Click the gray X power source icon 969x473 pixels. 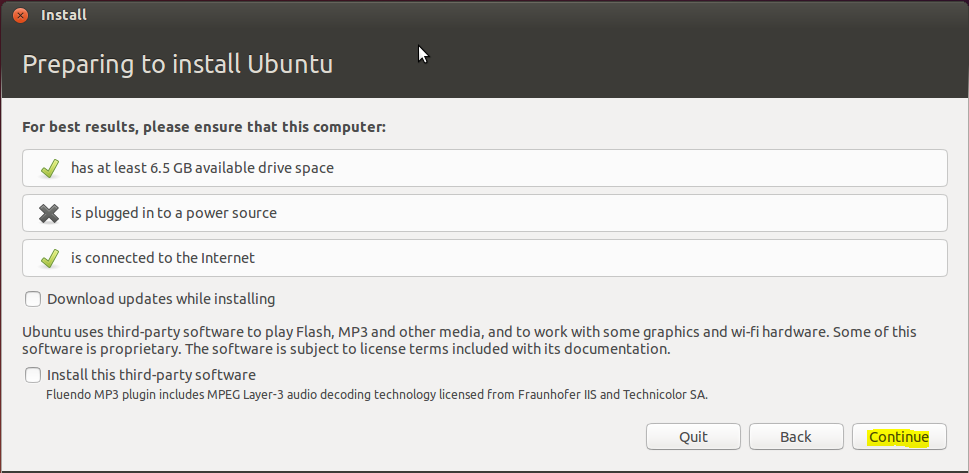click(x=49, y=213)
